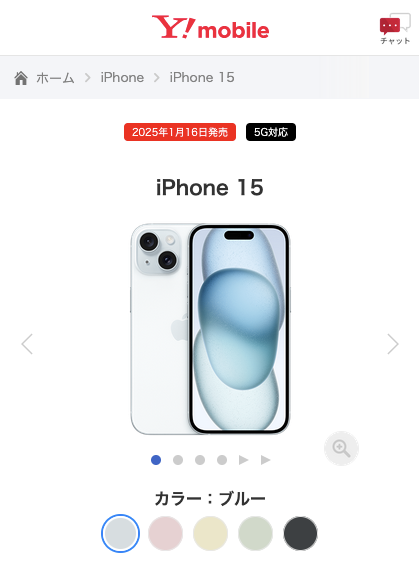Click the magnifier zoom image icon
This screenshot has height=562, width=419.
point(341,448)
